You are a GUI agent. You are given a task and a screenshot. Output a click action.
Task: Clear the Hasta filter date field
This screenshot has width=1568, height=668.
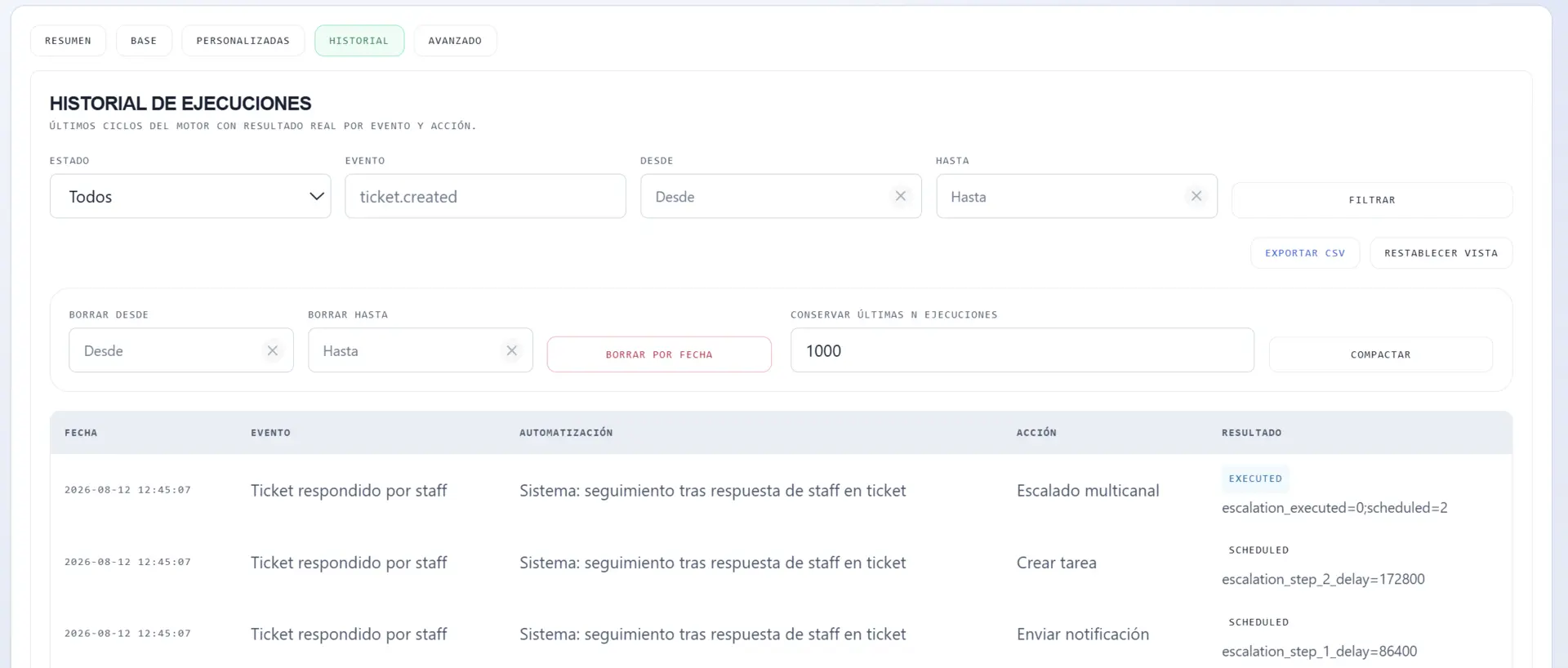tap(1196, 196)
